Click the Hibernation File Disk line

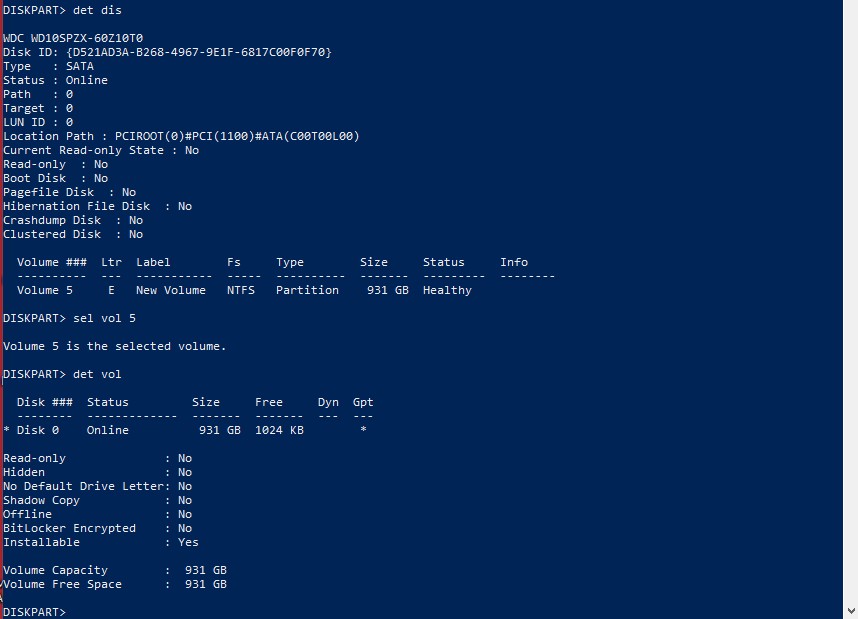pos(97,206)
